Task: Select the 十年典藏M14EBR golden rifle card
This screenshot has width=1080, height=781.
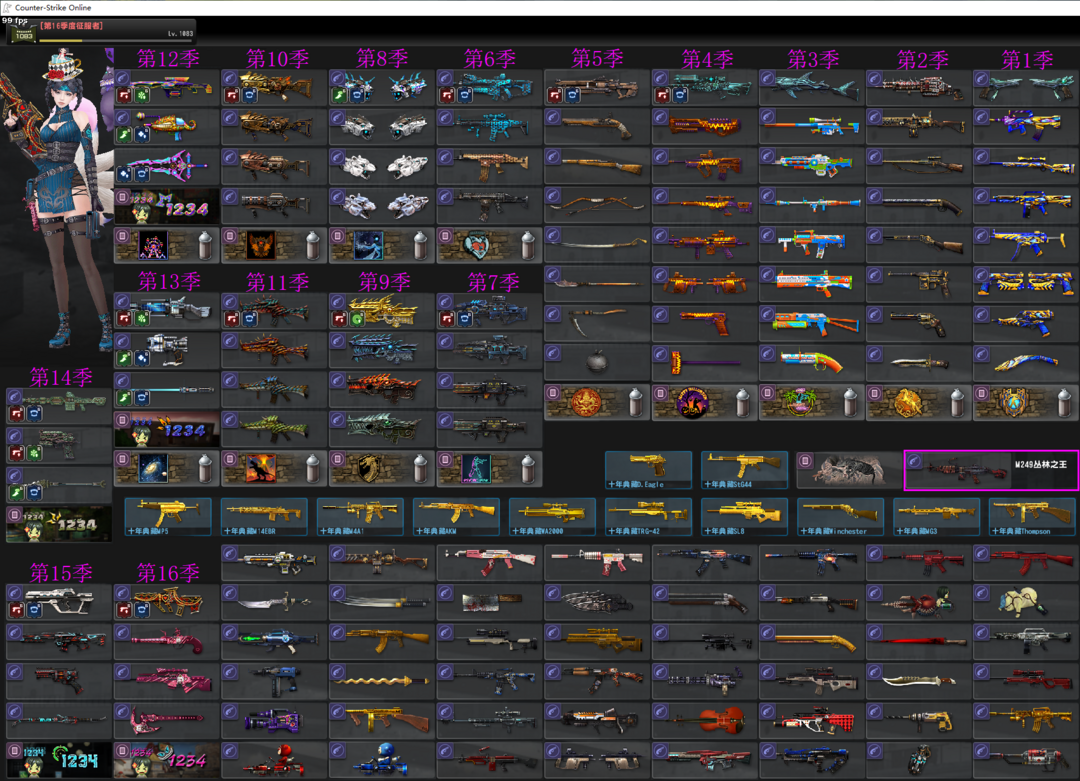Action: 264,517
